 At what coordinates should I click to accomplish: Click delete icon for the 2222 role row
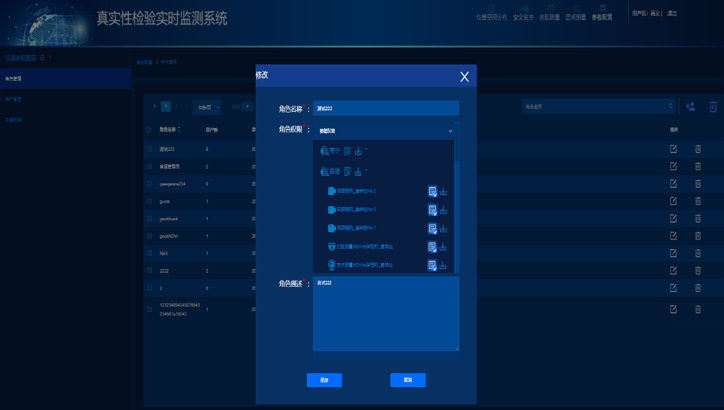[698, 270]
